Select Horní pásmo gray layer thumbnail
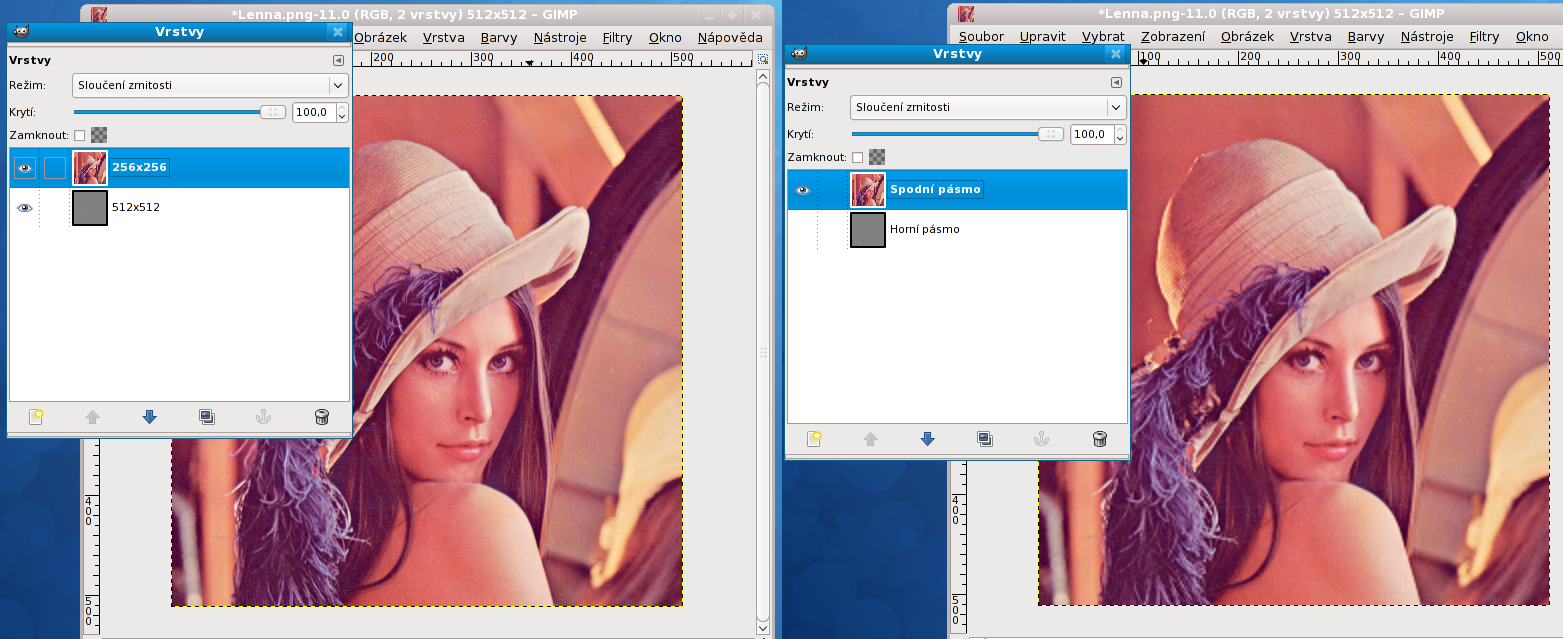The image size is (1563, 639). 868,230
